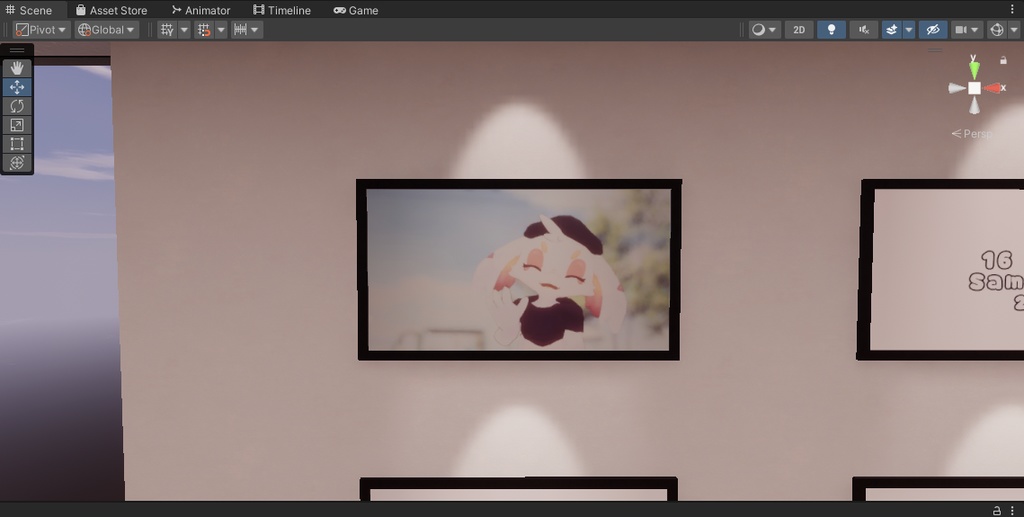Toggle grid snapping magnet icon
1024x517 pixels.
click(204, 30)
